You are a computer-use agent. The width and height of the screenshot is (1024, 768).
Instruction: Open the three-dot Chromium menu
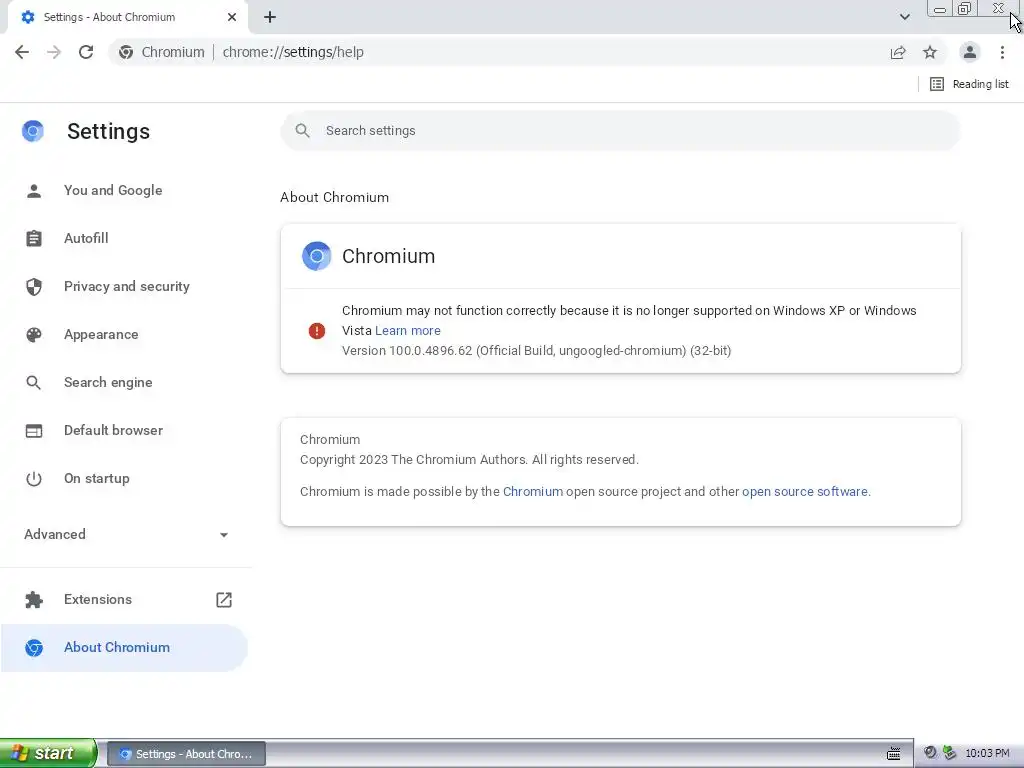[1002, 52]
